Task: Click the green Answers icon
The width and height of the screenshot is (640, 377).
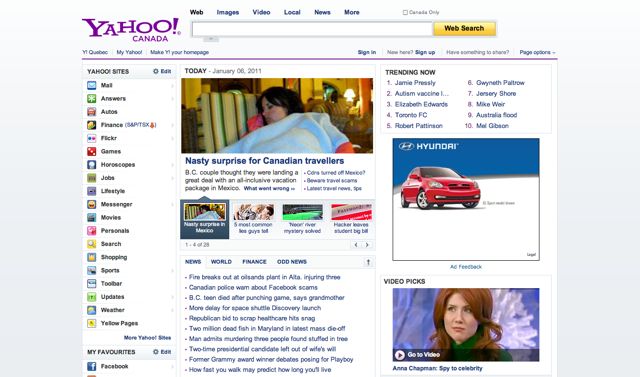Action: click(x=91, y=98)
